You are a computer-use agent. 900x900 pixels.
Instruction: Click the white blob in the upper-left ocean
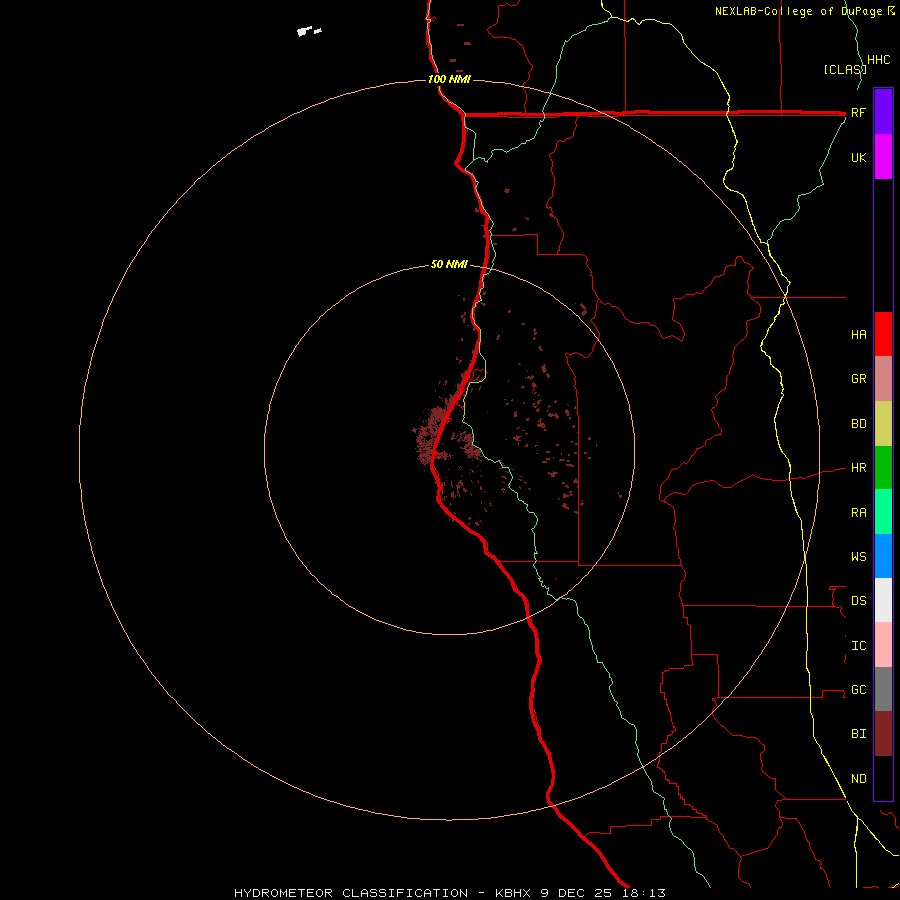(x=308, y=30)
